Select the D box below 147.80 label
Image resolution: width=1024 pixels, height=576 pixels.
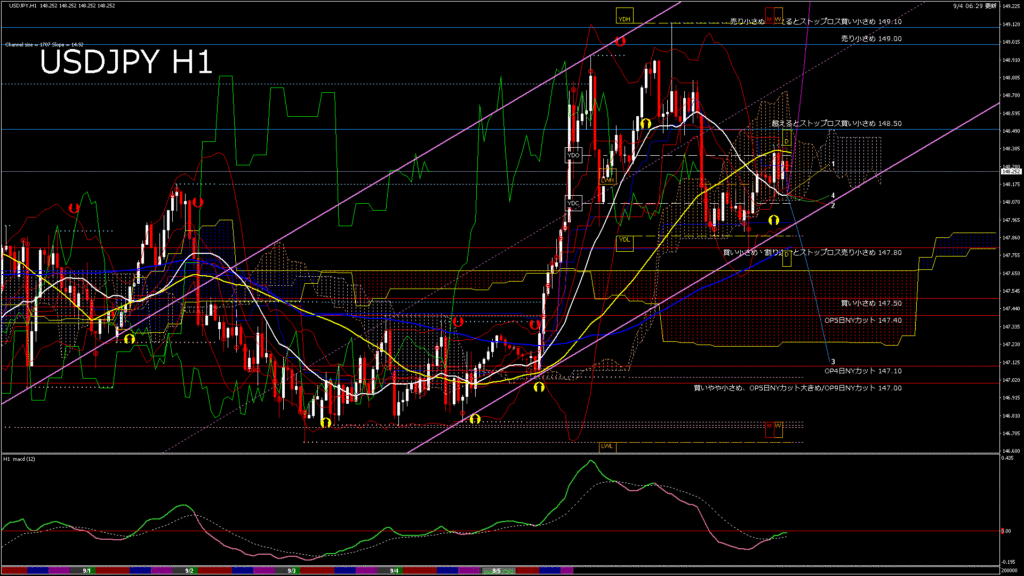tap(787, 261)
